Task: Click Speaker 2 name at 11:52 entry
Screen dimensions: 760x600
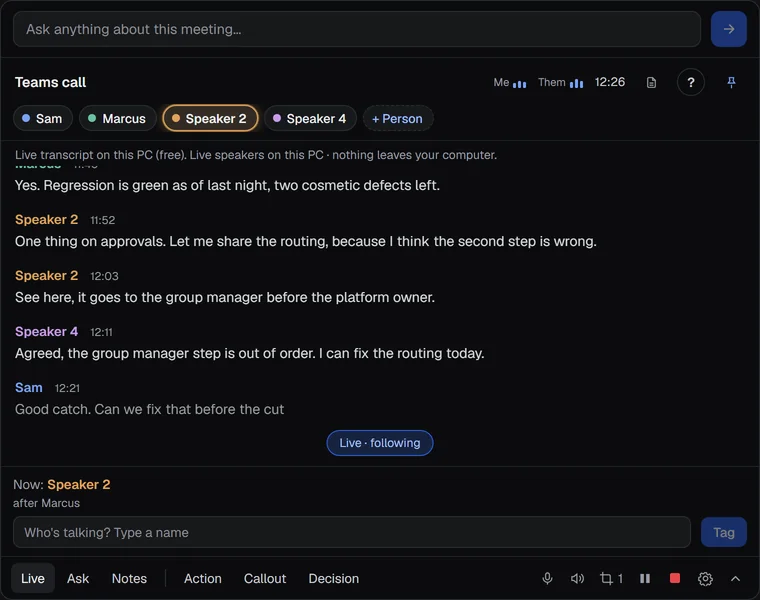Action: point(47,220)
